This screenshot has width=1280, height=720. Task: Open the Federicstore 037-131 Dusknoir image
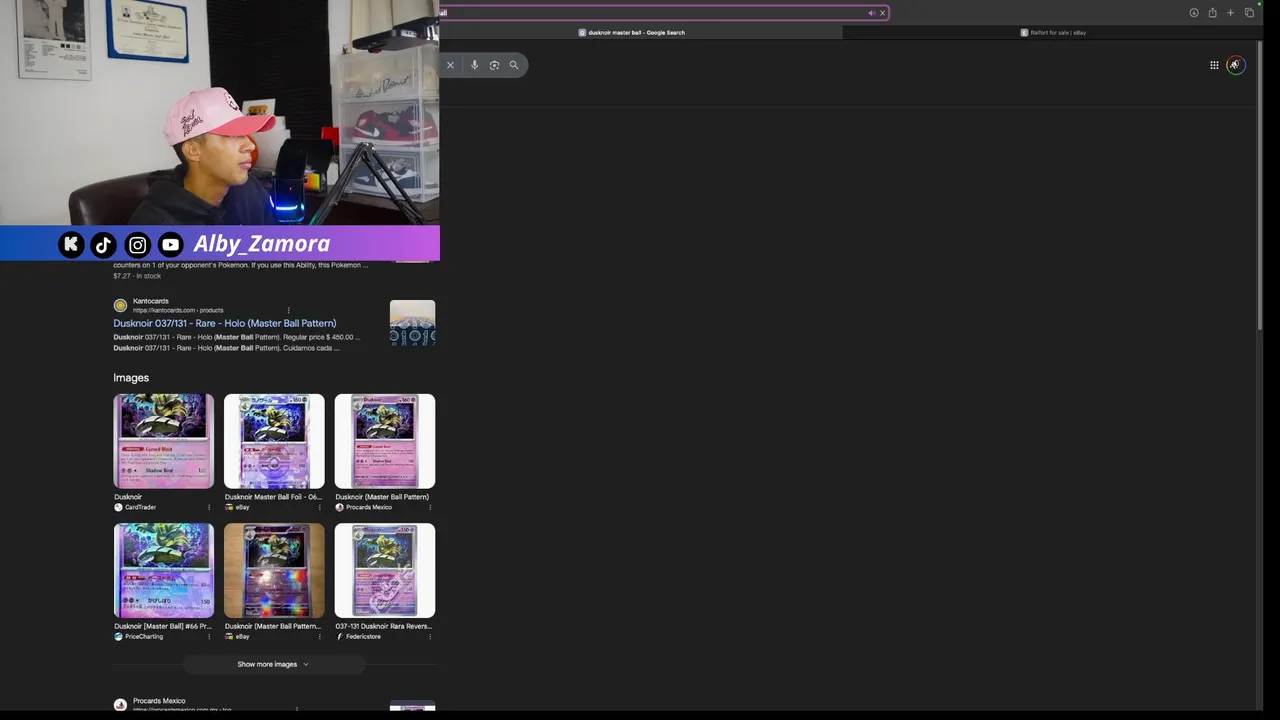point(385,570)
